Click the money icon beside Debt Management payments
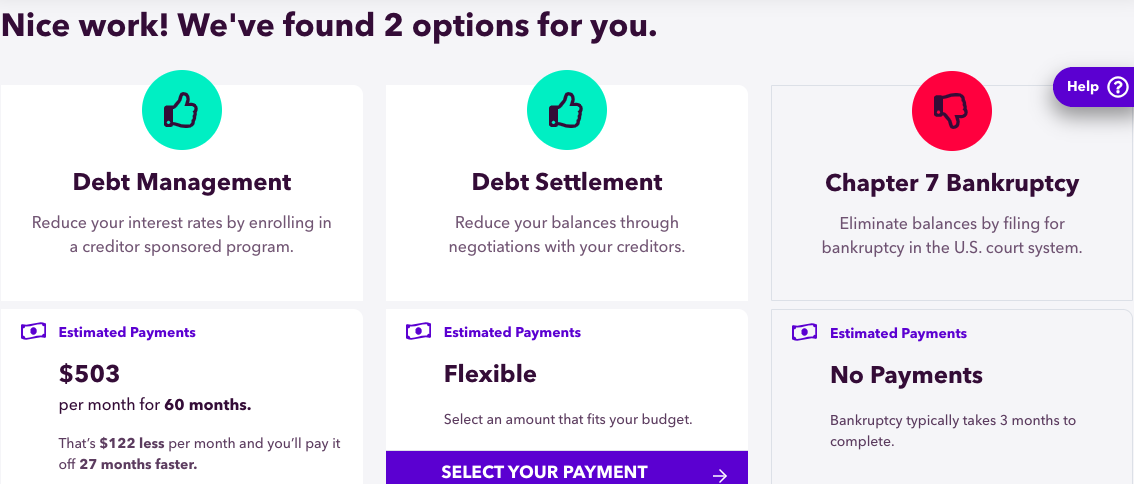 [x=33, y=332]
